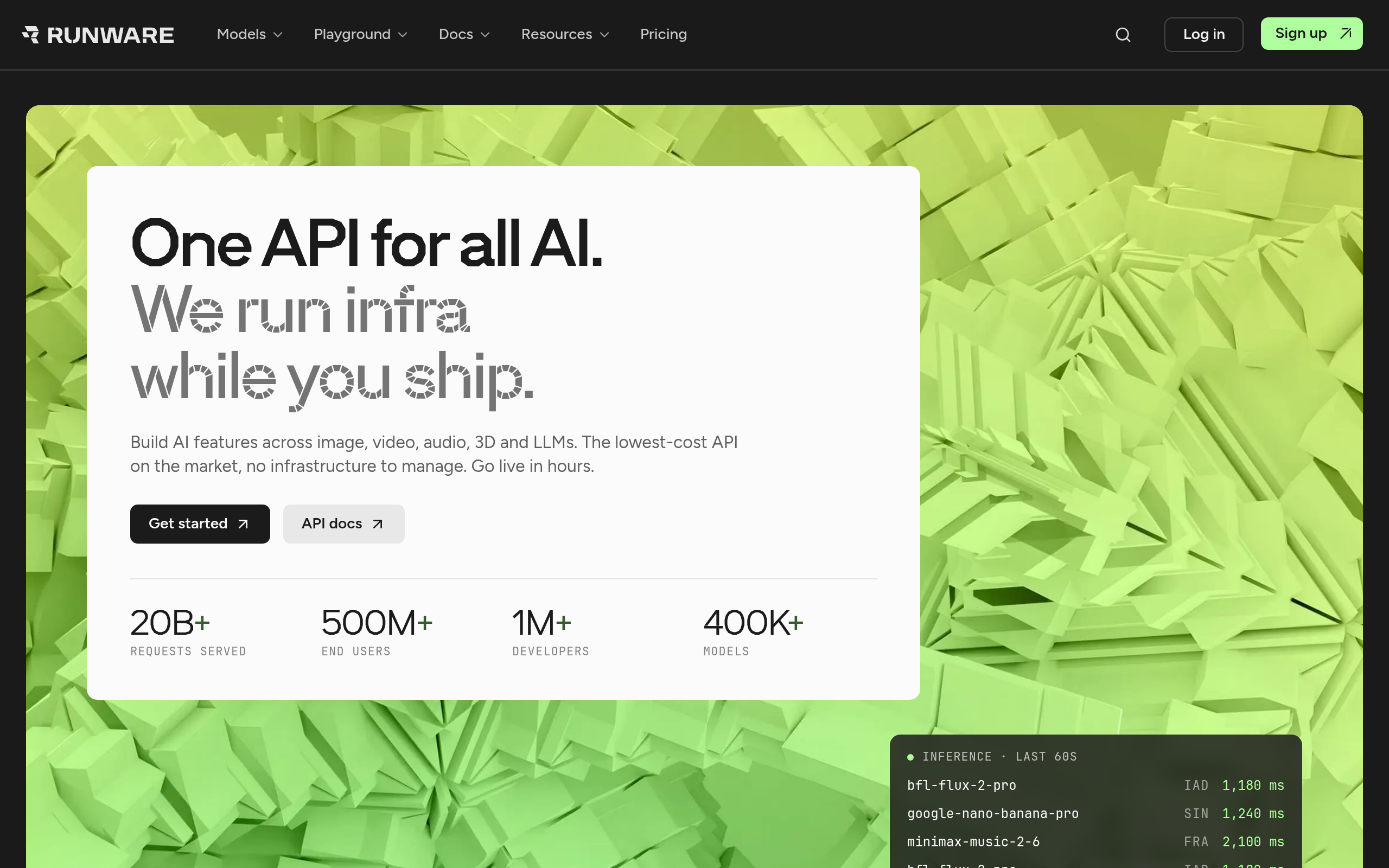Open the search magnifier icon
Viewport: 1389px width, 868px height.
[x=1123, y=35]
